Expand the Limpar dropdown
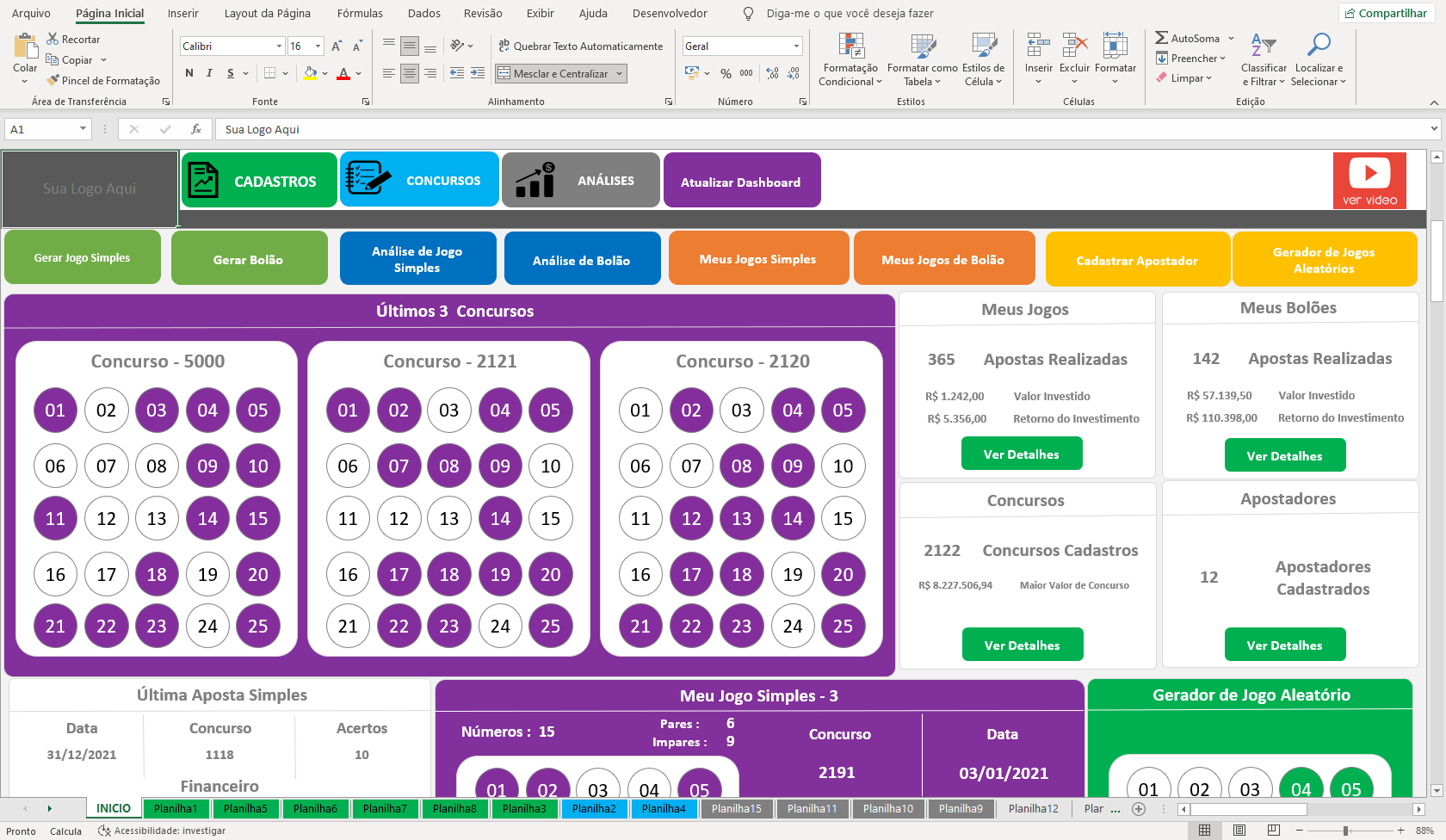 click(x=1208, y=78)
